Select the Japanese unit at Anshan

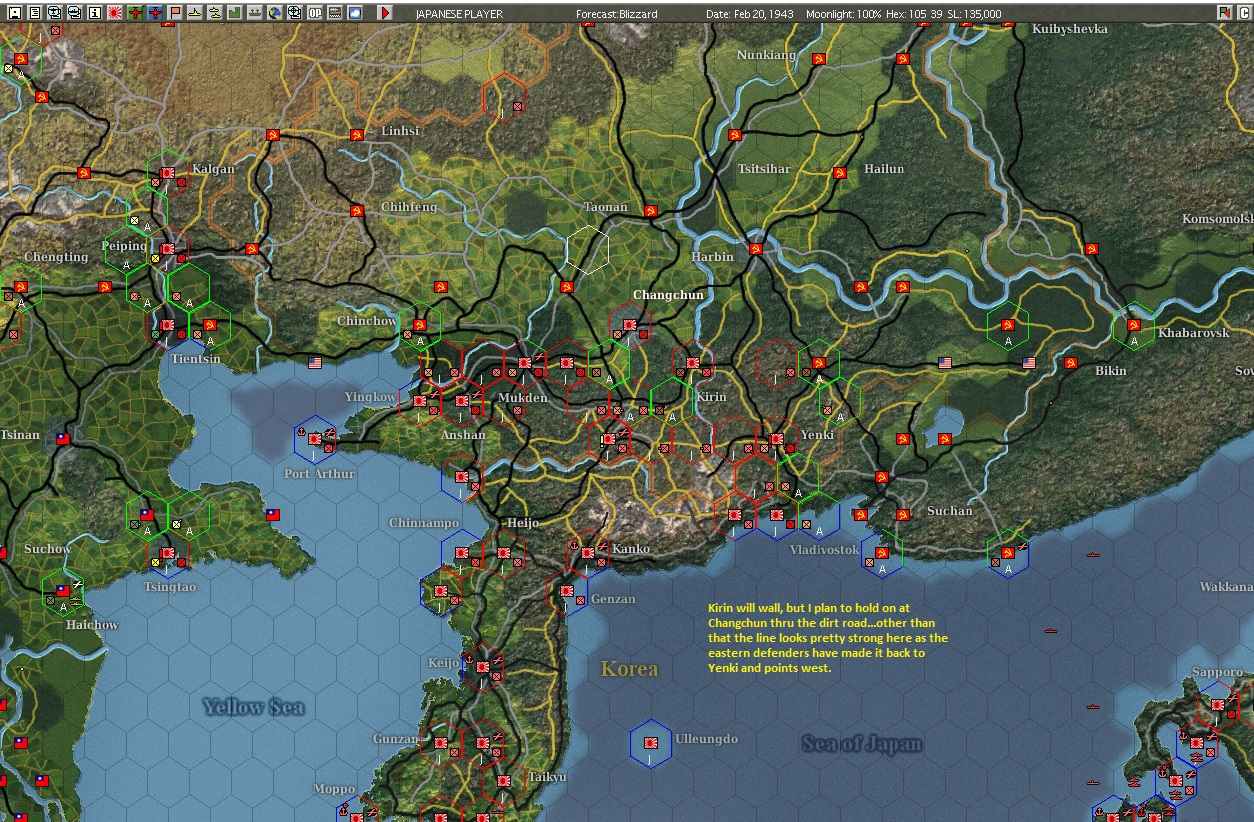pos(462,401)
